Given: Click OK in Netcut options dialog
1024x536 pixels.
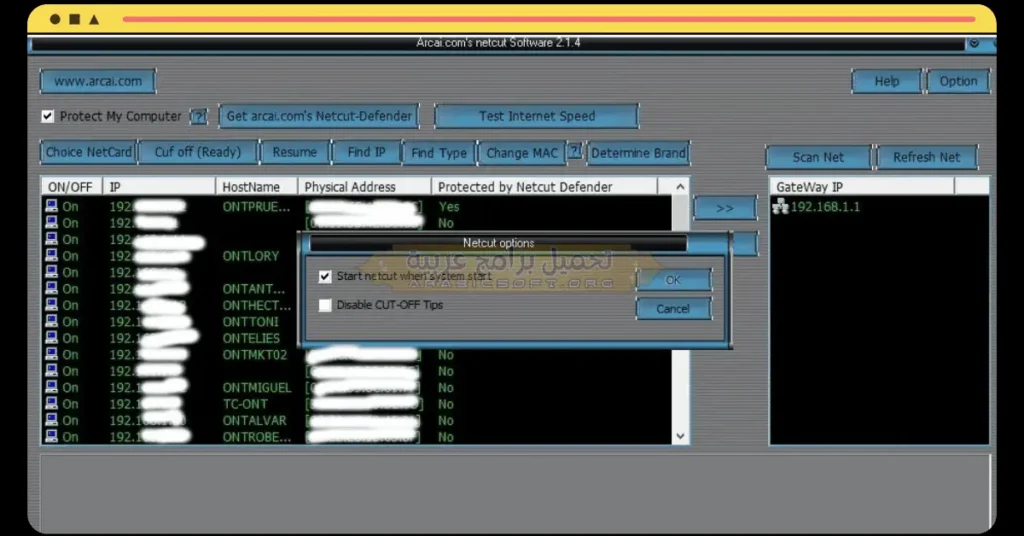Looking at the screenshot, I should click(673, 280).
